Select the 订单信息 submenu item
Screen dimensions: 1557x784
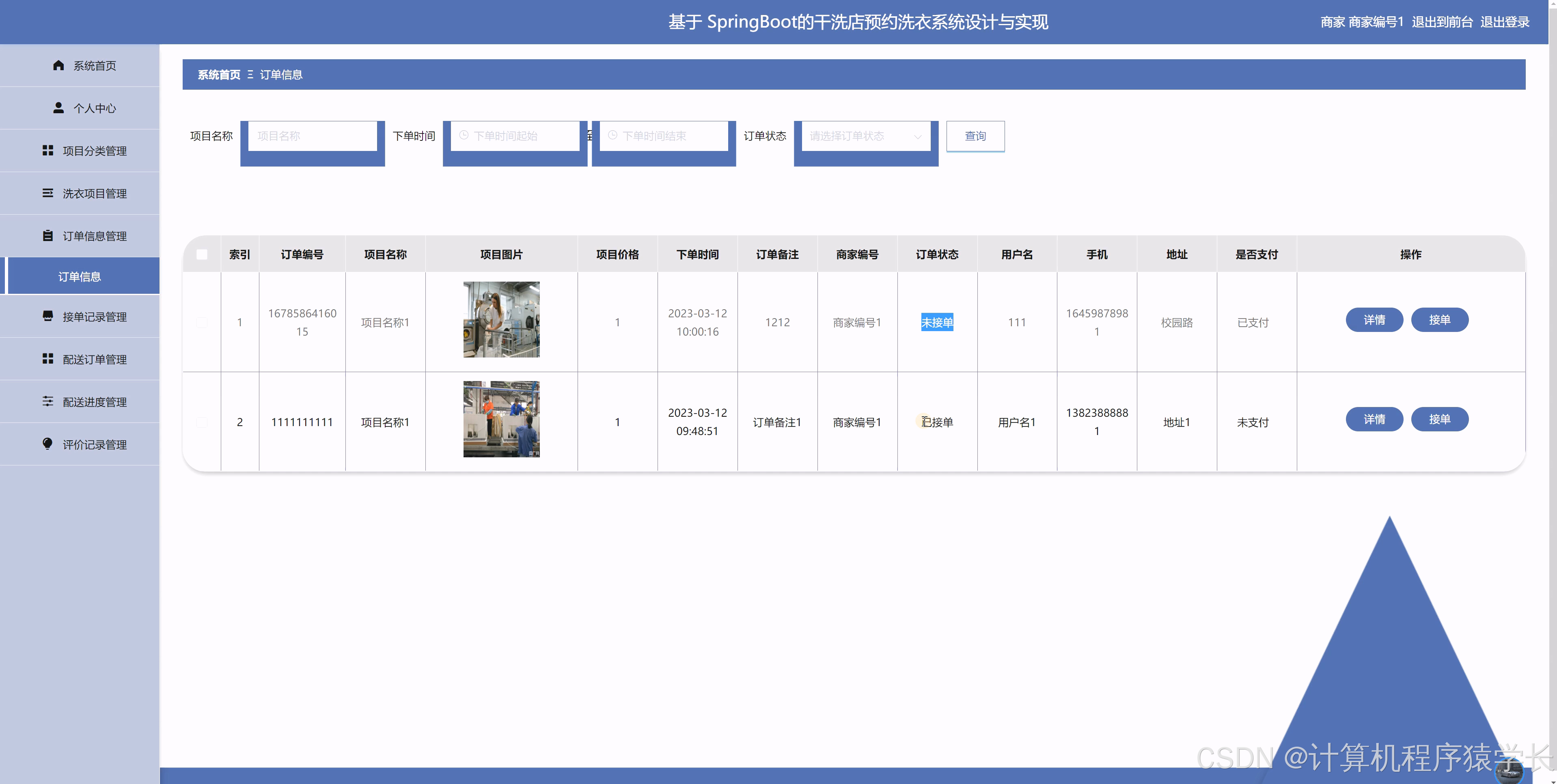[80, 276]
